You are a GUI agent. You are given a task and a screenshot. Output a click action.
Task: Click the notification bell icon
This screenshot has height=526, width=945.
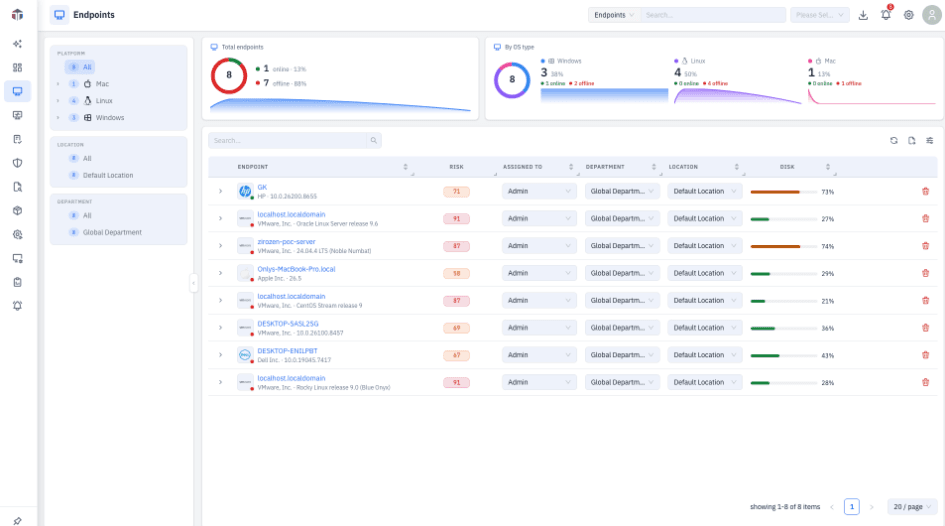(x=885, y=15)
